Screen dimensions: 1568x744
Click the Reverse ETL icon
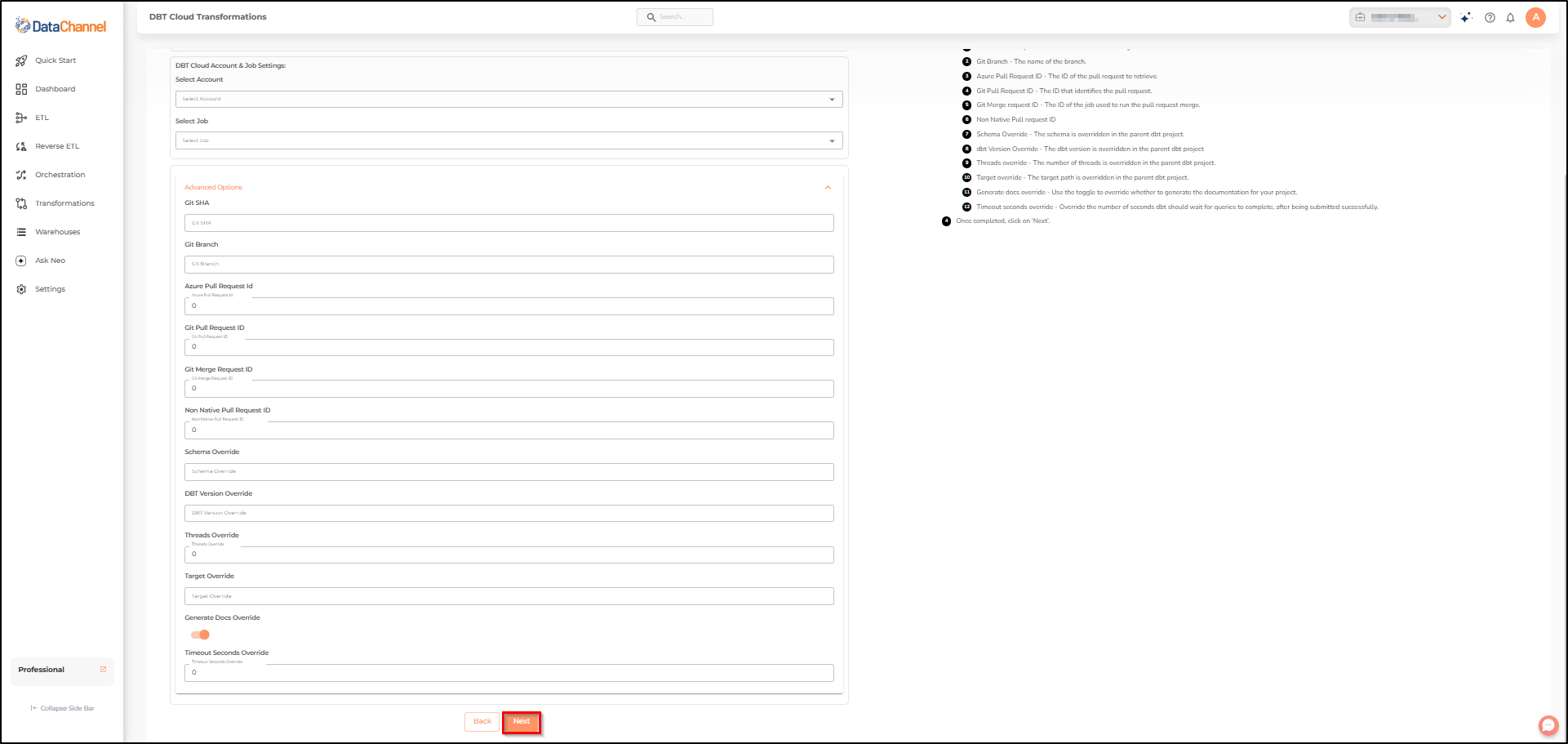[x=21, y=146]
